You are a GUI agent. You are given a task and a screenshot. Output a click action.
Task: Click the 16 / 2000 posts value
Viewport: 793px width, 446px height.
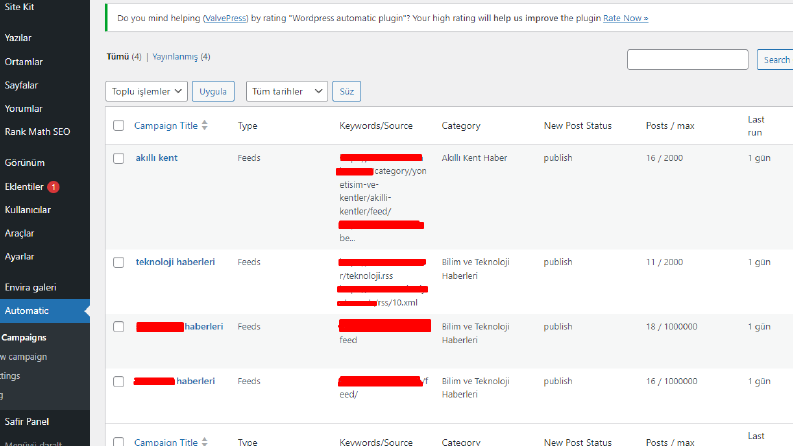click(665, 158)
